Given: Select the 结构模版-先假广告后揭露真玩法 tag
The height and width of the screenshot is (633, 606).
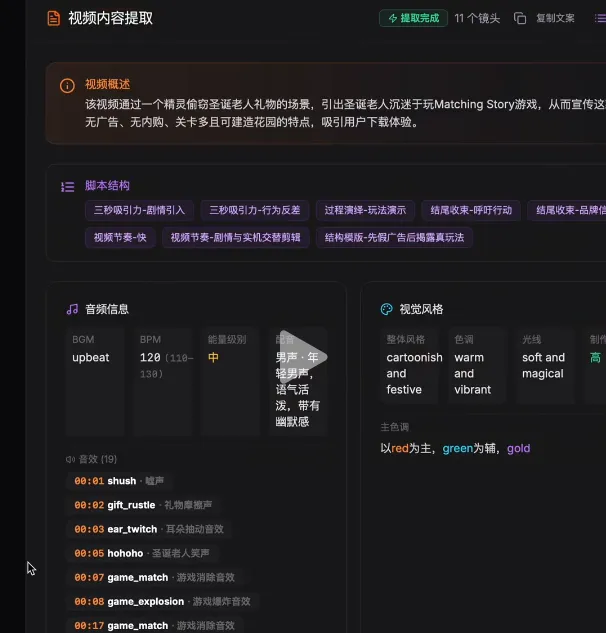Looking at the screenshot, I should point(394,237).
